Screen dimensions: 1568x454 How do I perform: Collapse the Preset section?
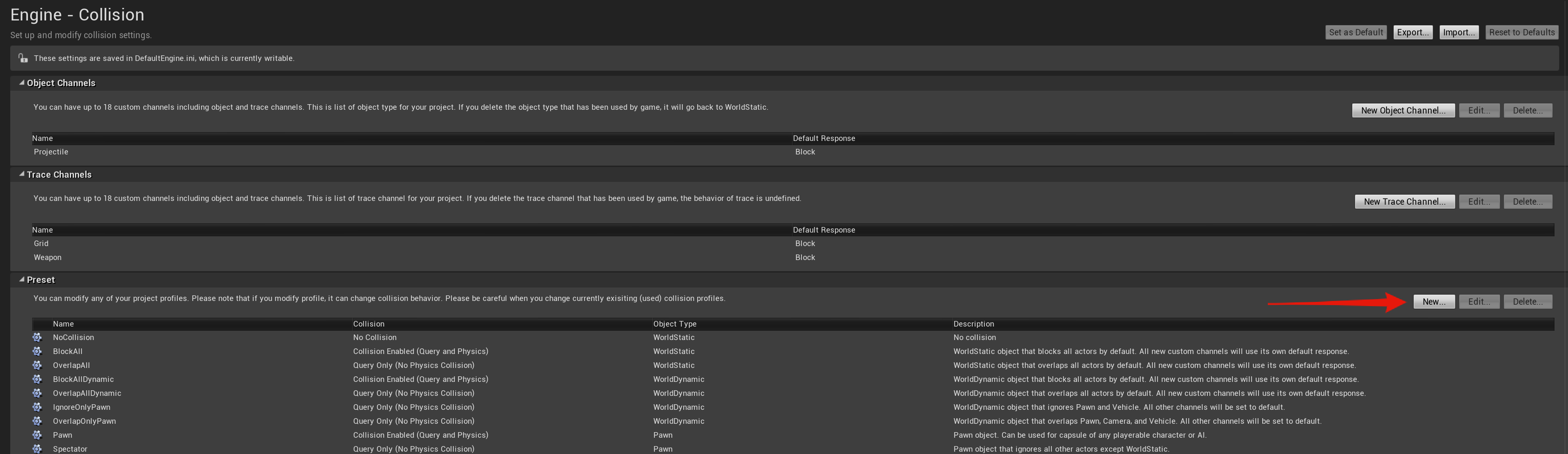pyautogui.click(x=22, y=280)
